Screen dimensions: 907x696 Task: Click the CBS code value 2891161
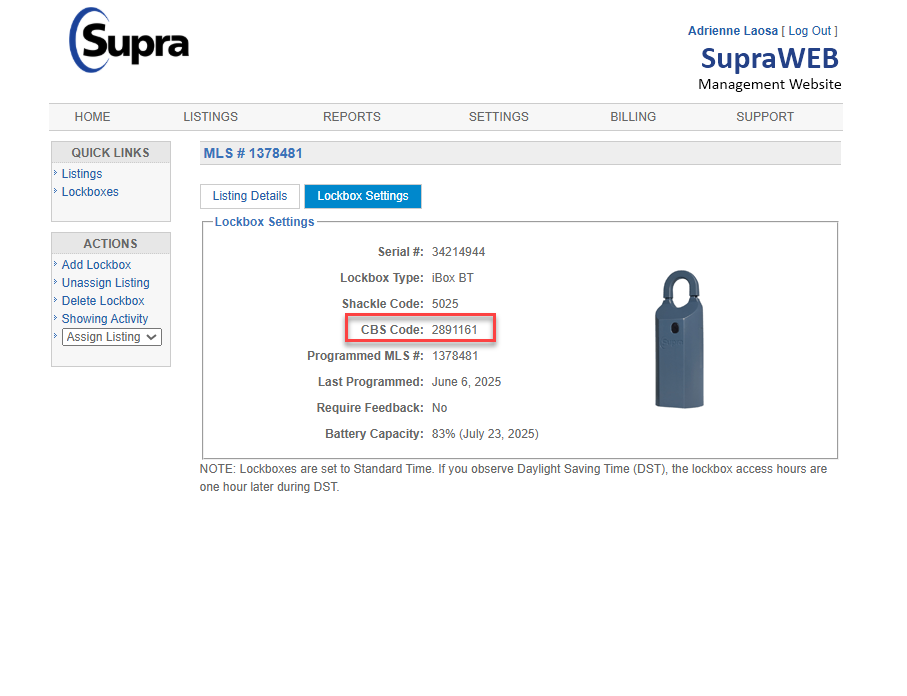click(454, 330)
